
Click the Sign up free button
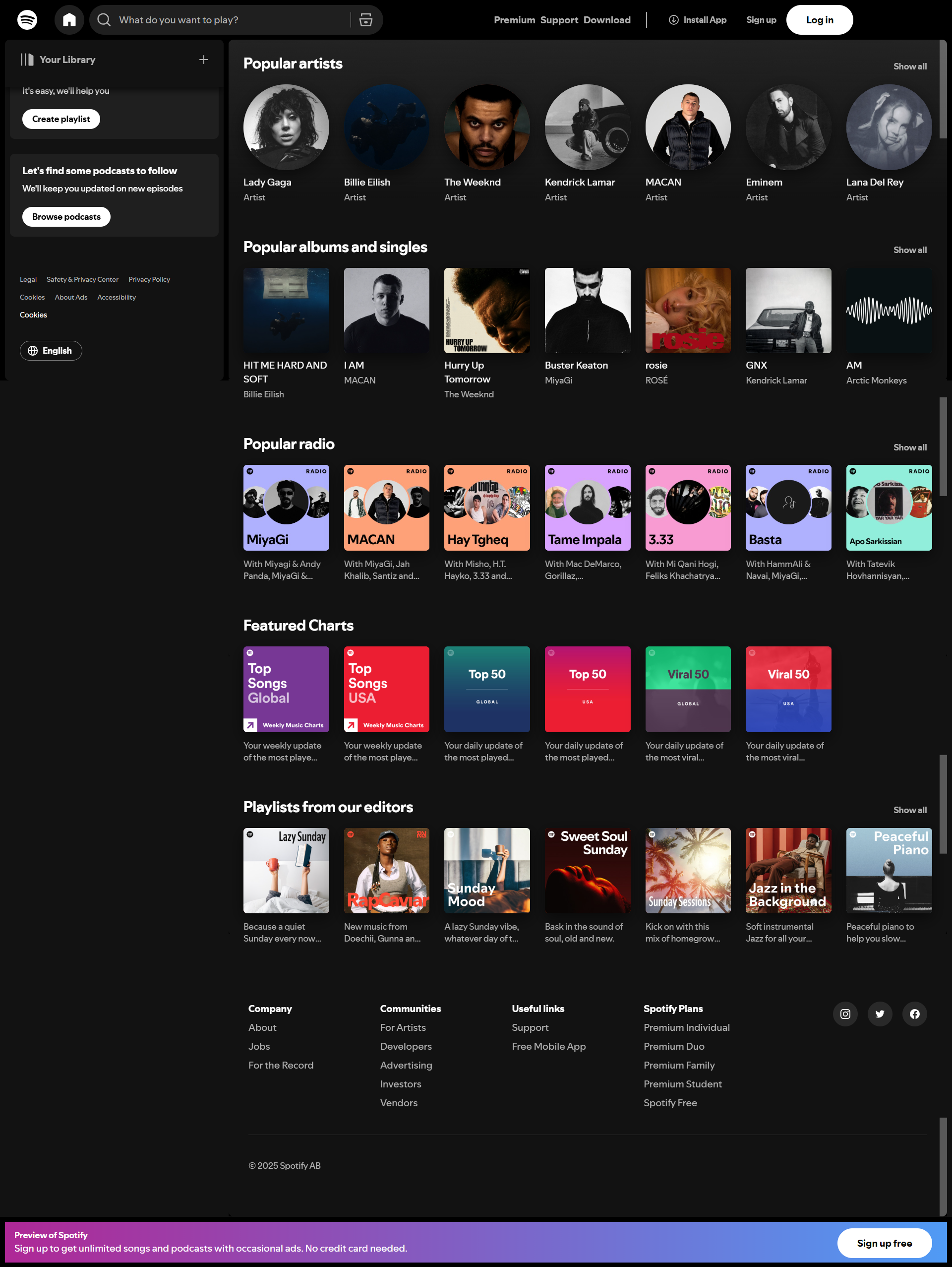click(x=884, y=1243)
